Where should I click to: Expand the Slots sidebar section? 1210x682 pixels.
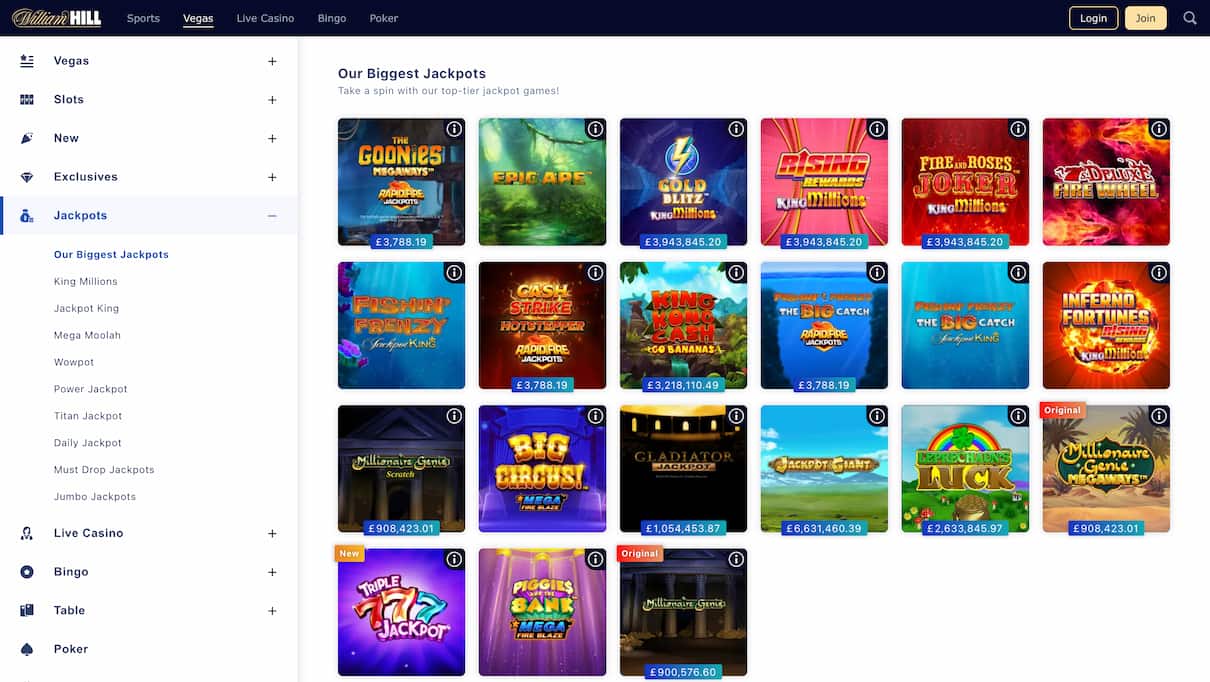tap(272, 100)
